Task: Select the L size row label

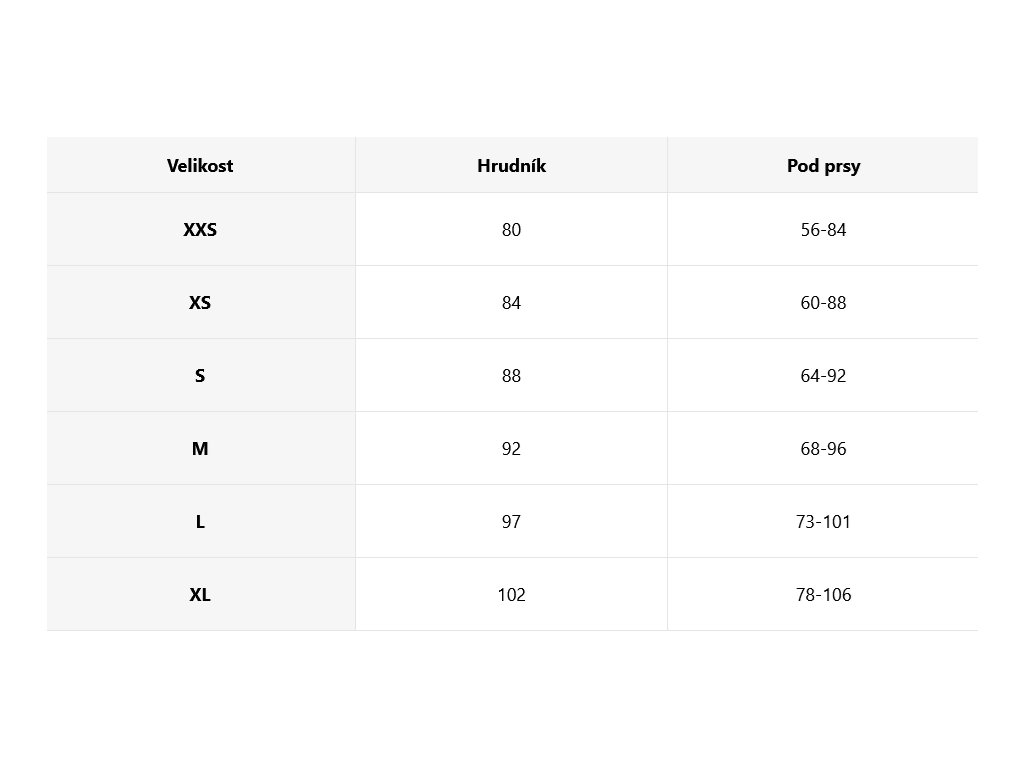Action: tap(200, 522)
